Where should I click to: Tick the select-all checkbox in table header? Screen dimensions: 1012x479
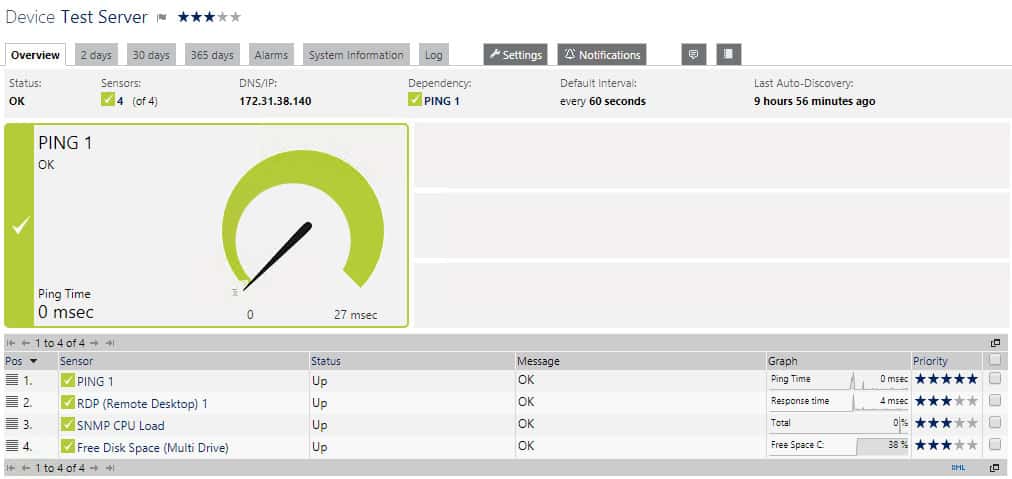(x=995, y=360)
